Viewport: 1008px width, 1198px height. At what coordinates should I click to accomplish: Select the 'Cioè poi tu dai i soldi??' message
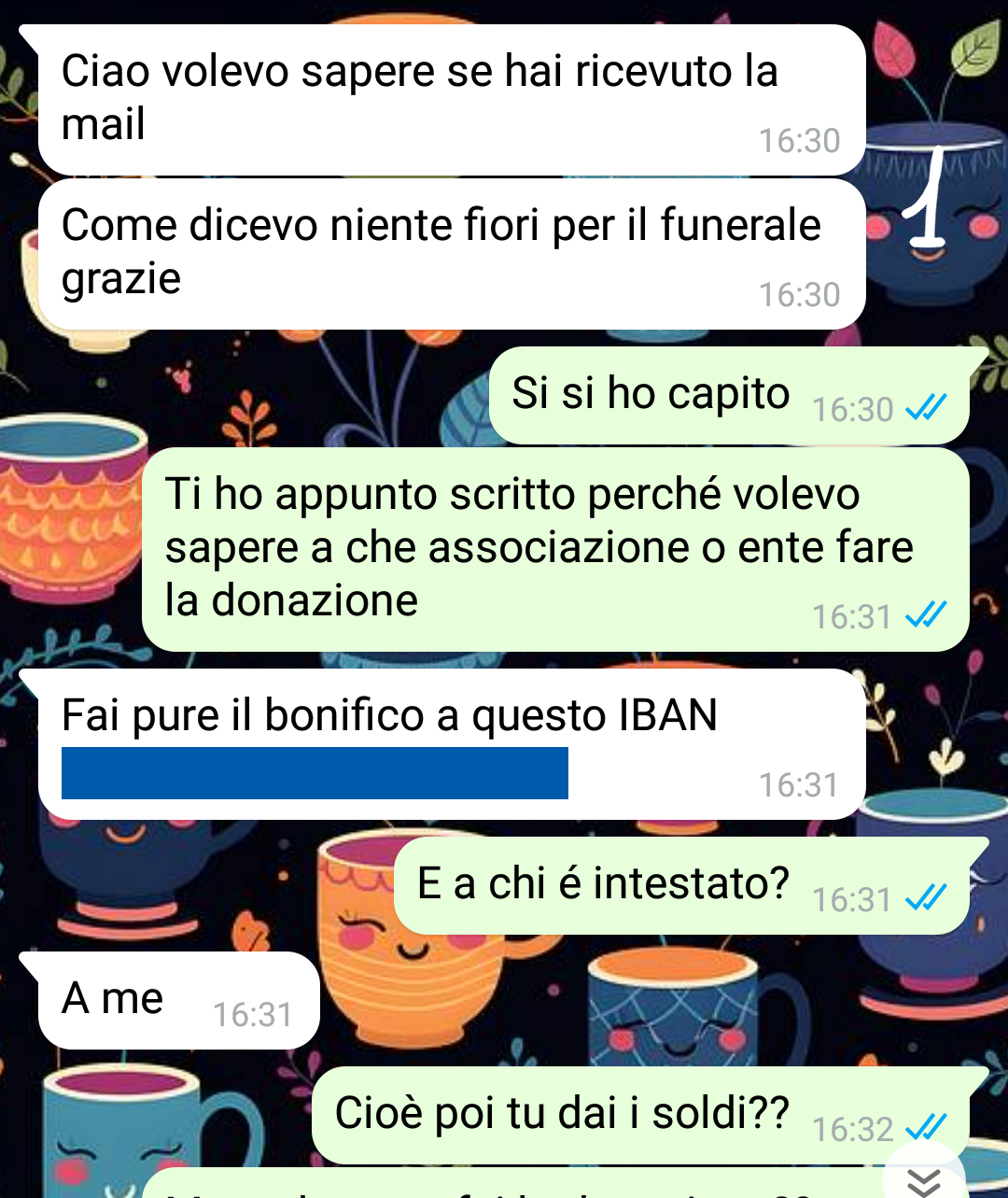point(640,1116)
